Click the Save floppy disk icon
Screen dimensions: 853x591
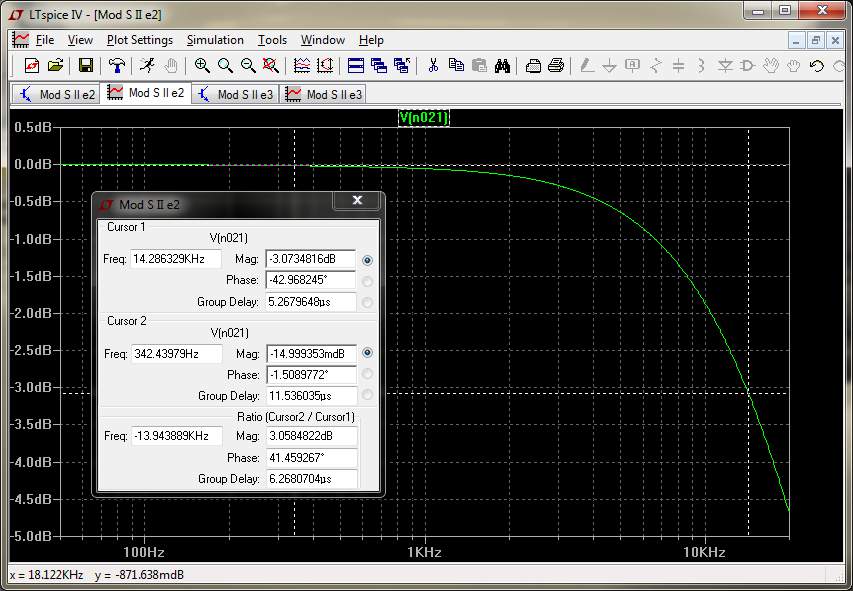[x=86, y=66]
